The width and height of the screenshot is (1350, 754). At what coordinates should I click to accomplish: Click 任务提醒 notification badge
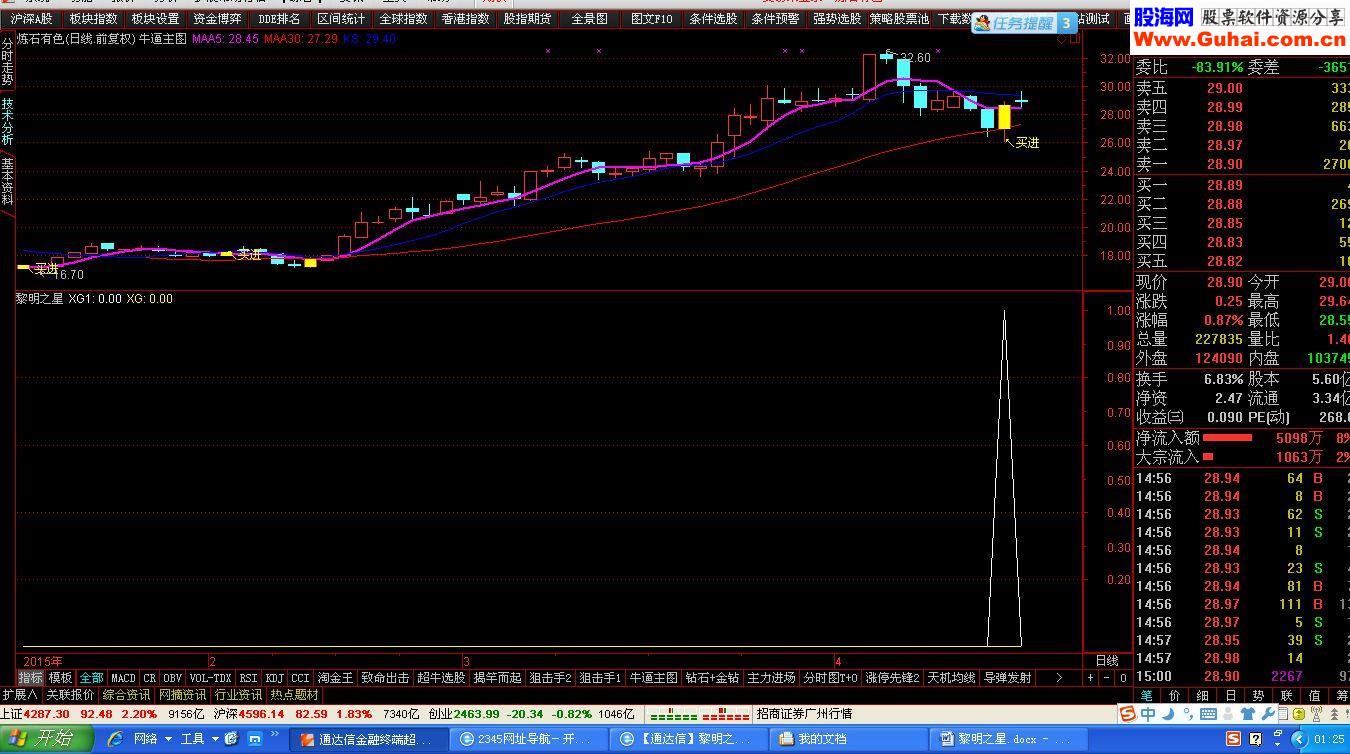click(1025, 23)
